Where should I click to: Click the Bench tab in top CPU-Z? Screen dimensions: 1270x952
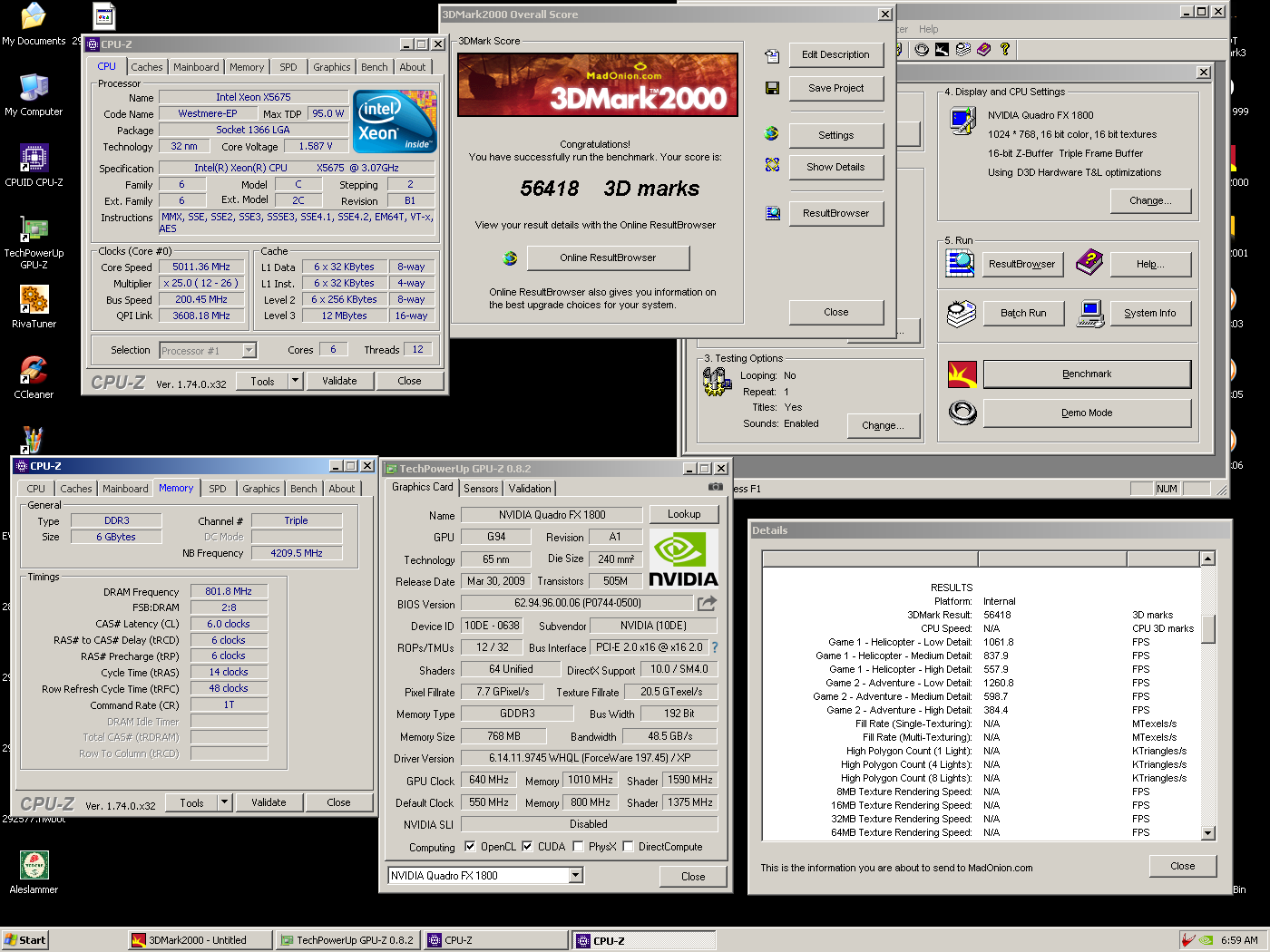pyautogui.click(x=375, y=67)
